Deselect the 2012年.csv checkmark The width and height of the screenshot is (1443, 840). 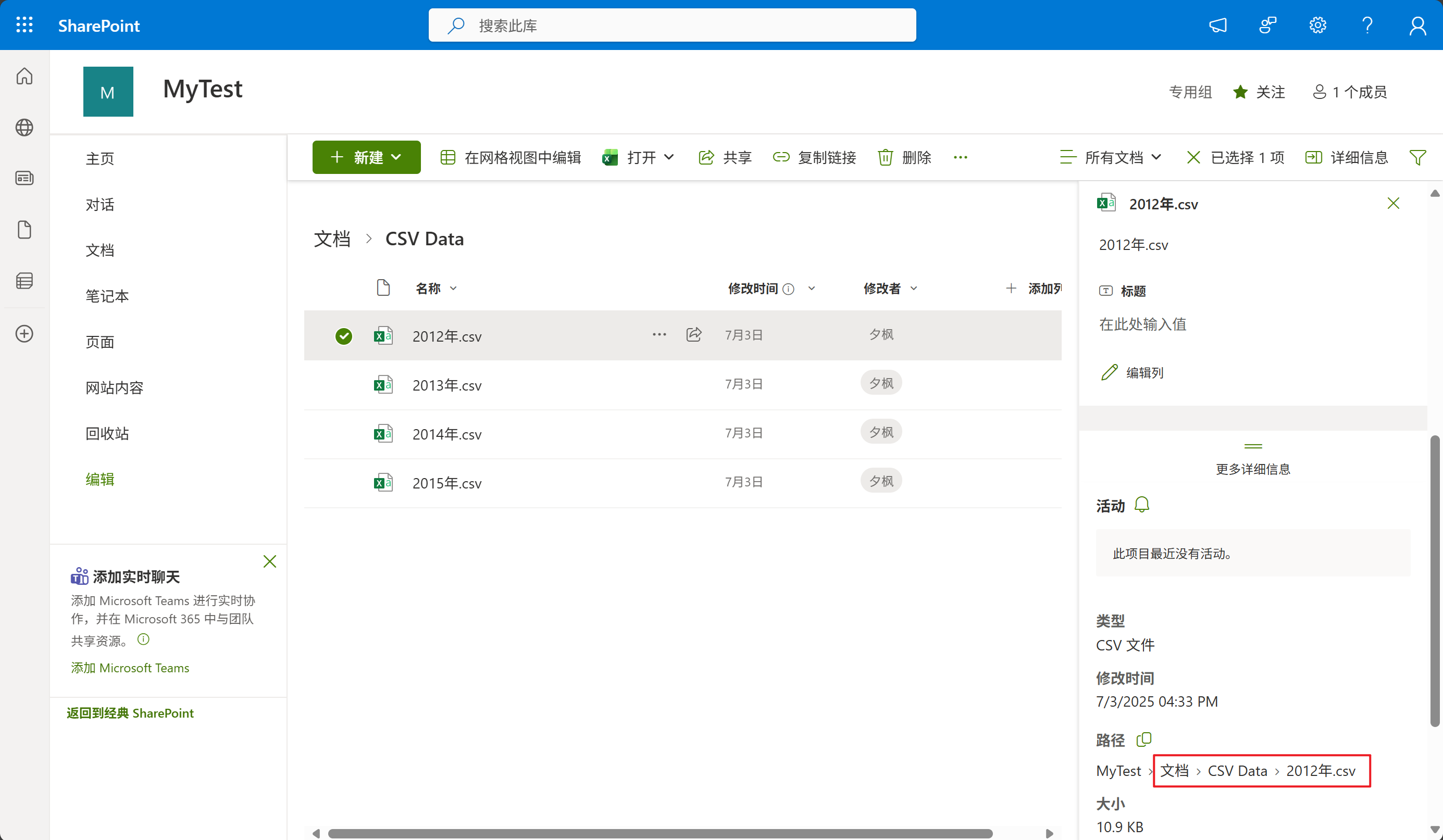tap(344, 336)
